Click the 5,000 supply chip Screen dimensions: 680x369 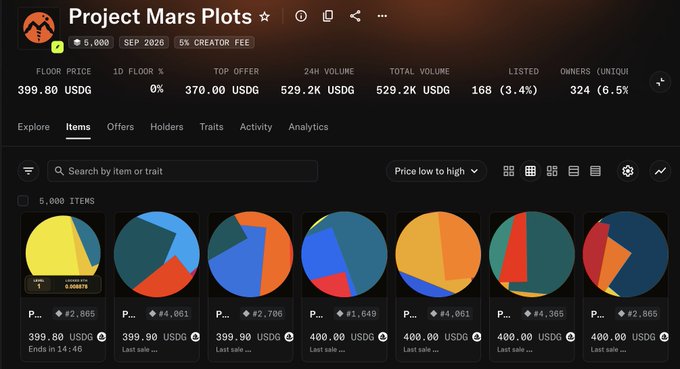pos(91,42)
